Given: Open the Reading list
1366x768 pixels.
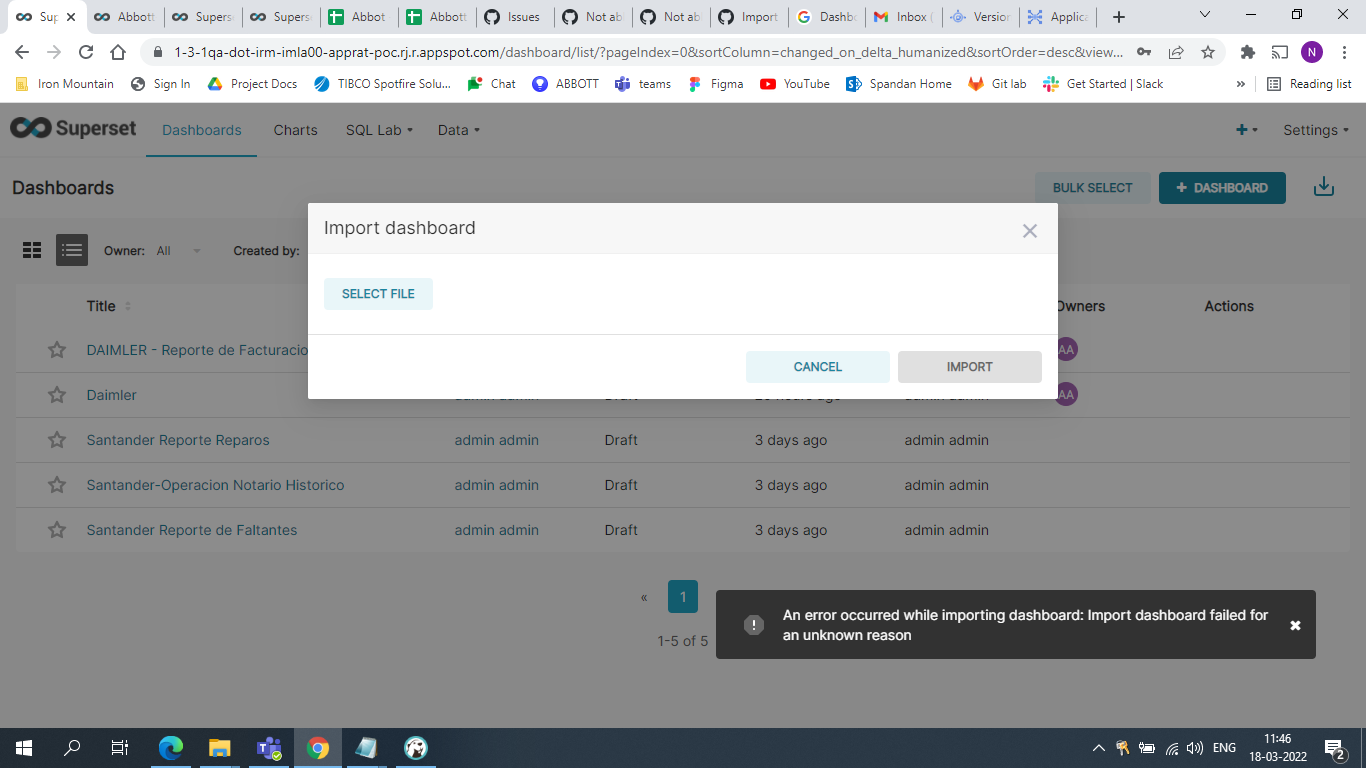Looking at the screenshot, I should (x=1309, y=84).
